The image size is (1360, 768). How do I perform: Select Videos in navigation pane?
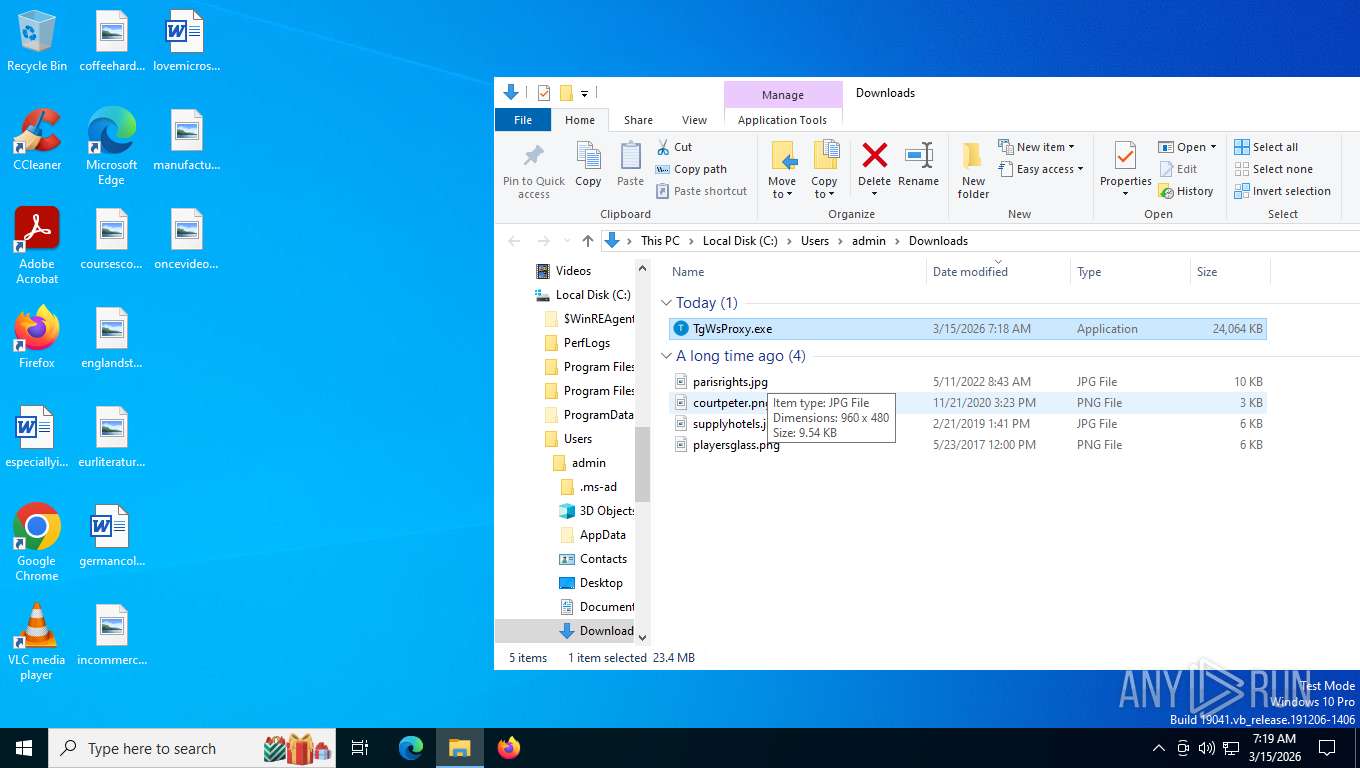(x=563, y=271)
